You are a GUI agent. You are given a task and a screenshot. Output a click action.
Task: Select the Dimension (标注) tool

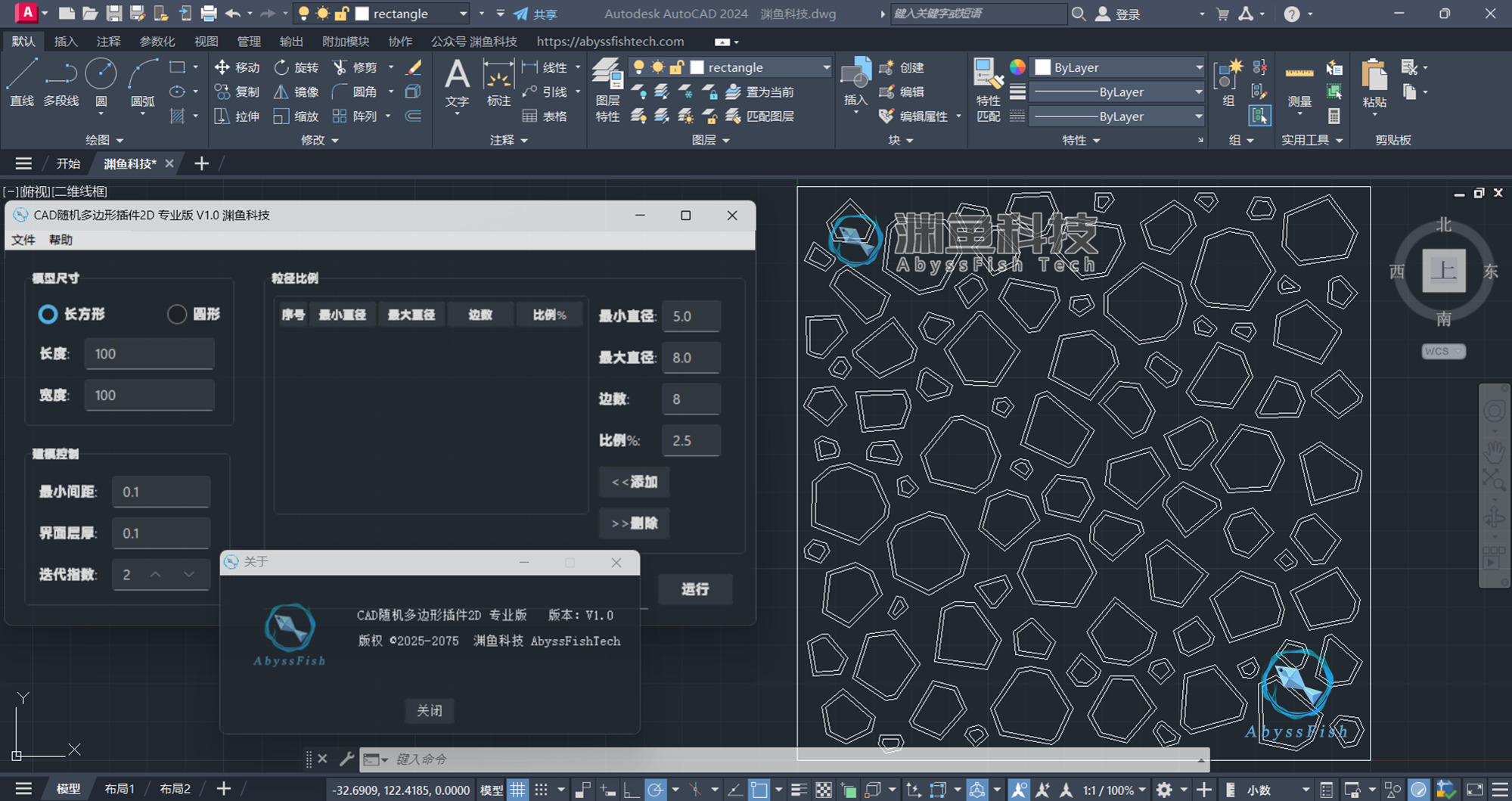point(498,83)
